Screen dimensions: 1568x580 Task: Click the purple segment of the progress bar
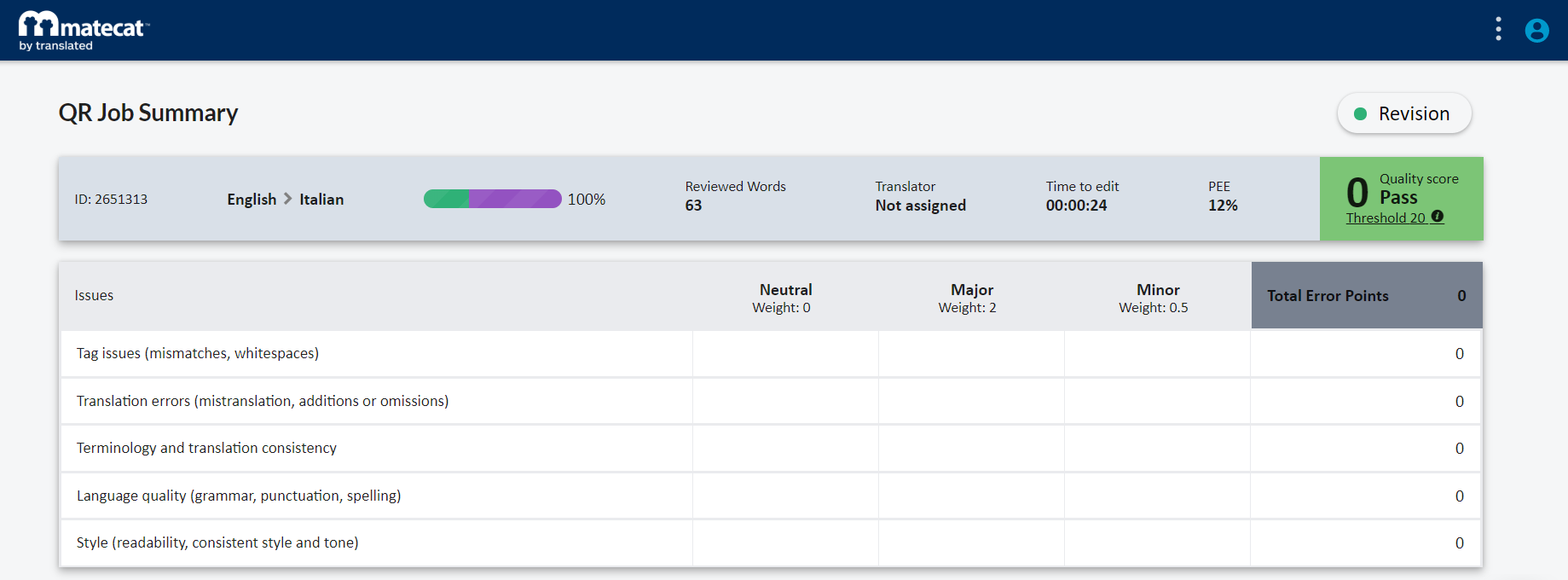pyautogui.click(x=515, y=199)
